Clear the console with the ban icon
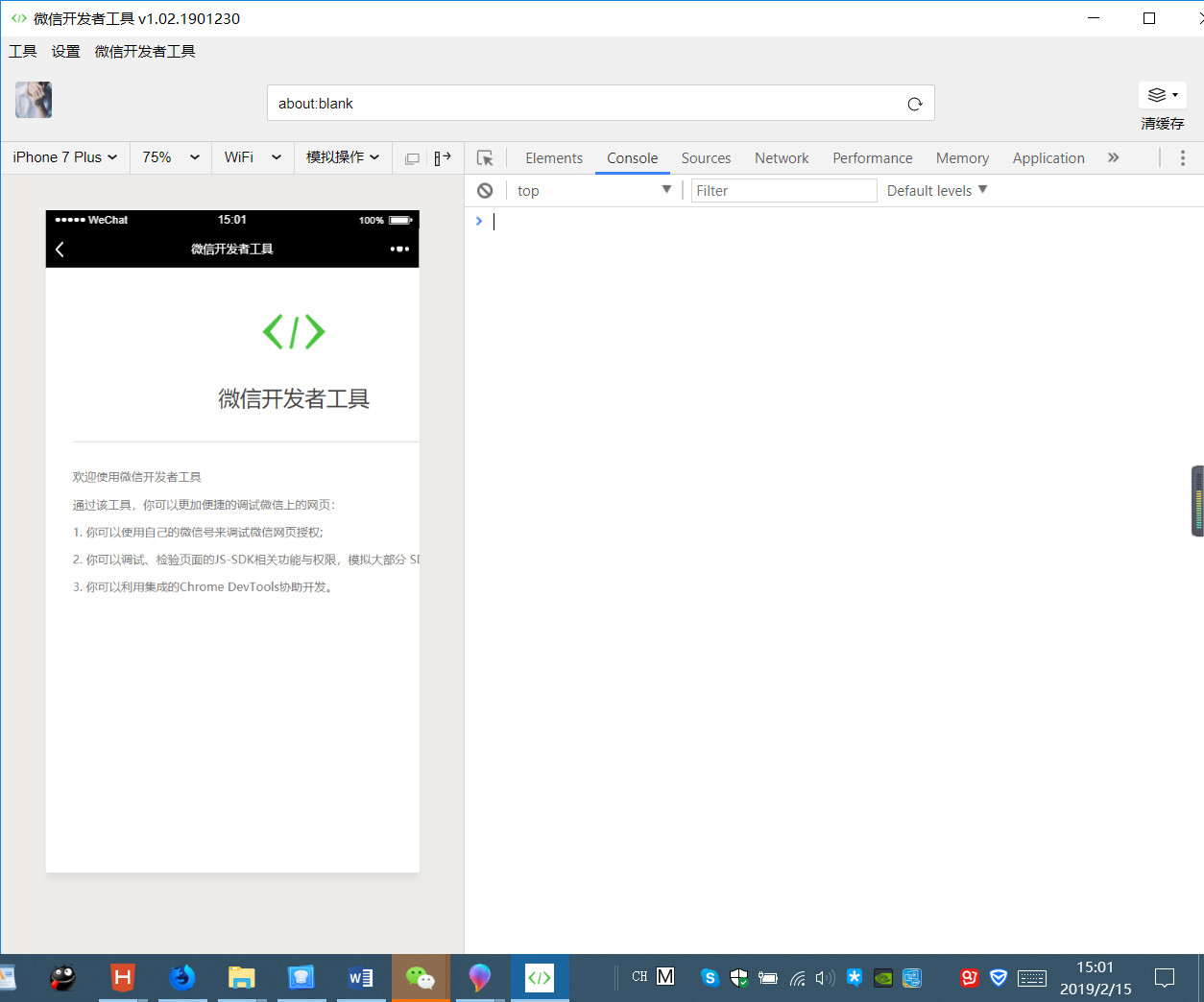The image size is (1204, 1002). tap(485, 190)
